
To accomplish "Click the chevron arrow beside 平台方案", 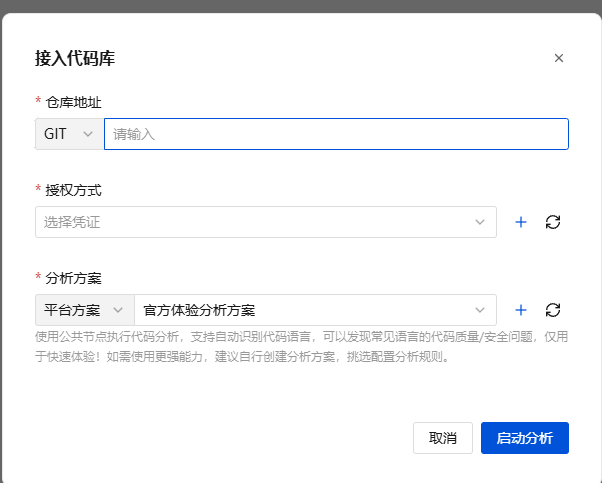I will coord(118,310).
